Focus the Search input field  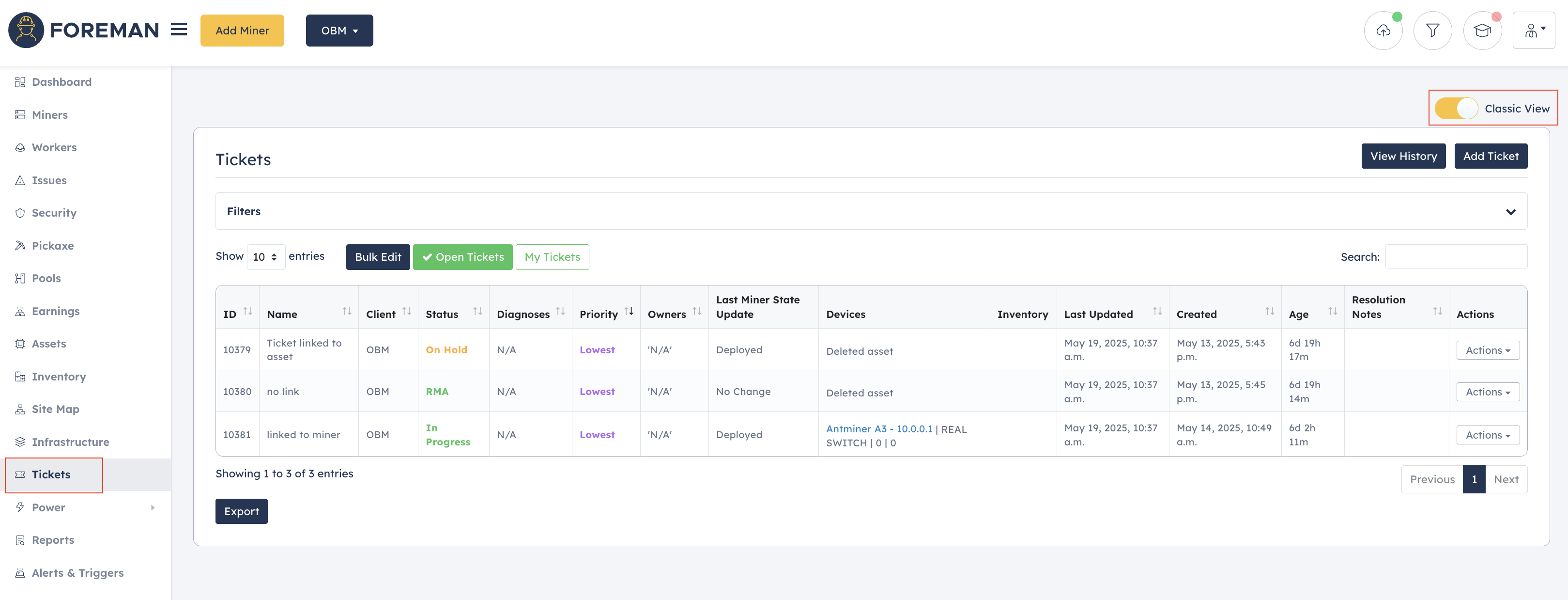(1456, 256)
